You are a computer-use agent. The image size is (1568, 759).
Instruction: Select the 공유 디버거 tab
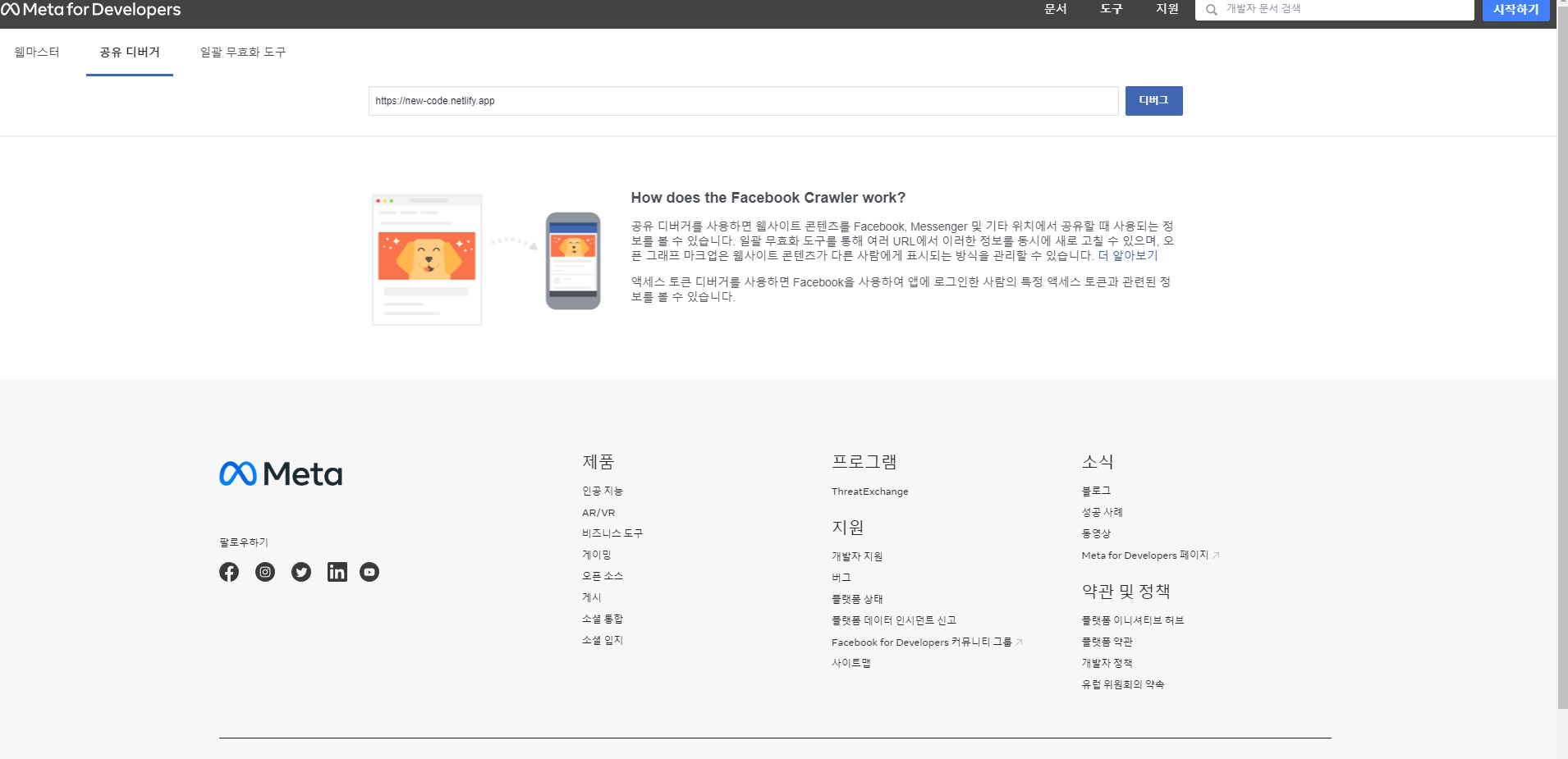coord(130,52)
